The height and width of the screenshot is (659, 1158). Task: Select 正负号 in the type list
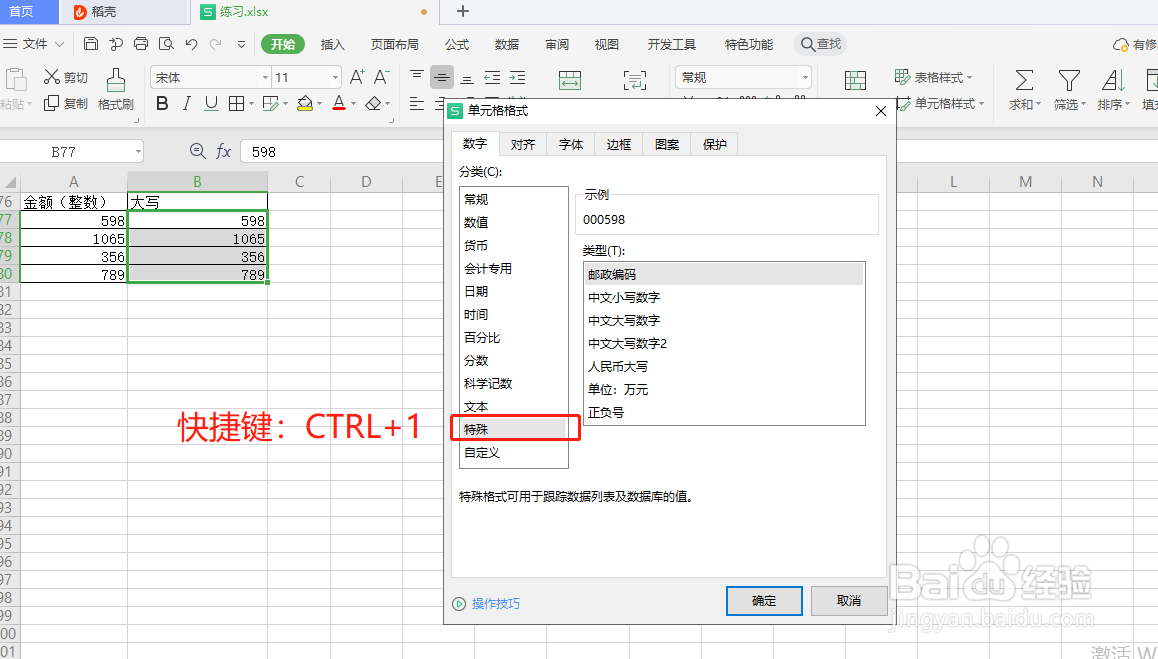(x=608, y=412)
